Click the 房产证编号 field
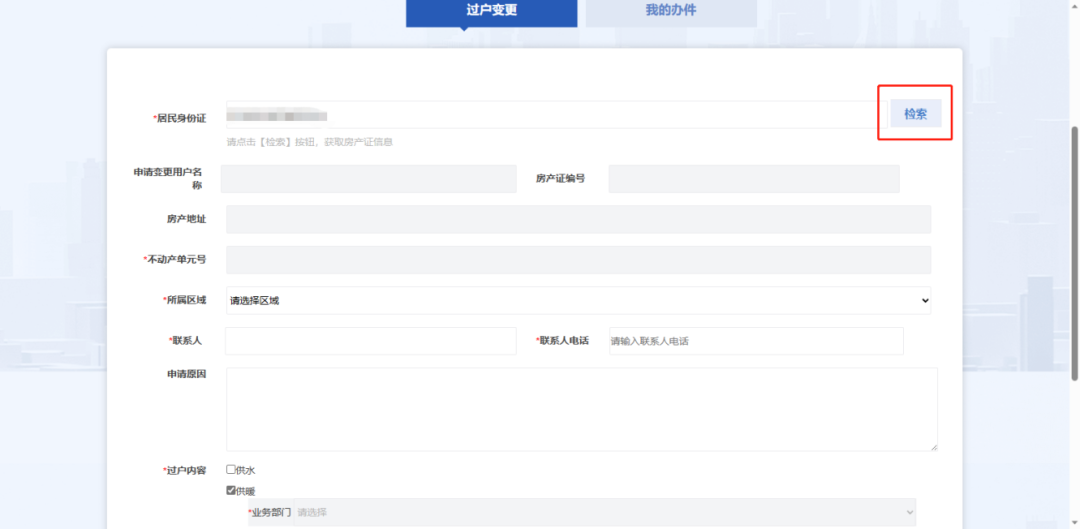Viewport: 1080px width, 529px height. click(753, 179)
